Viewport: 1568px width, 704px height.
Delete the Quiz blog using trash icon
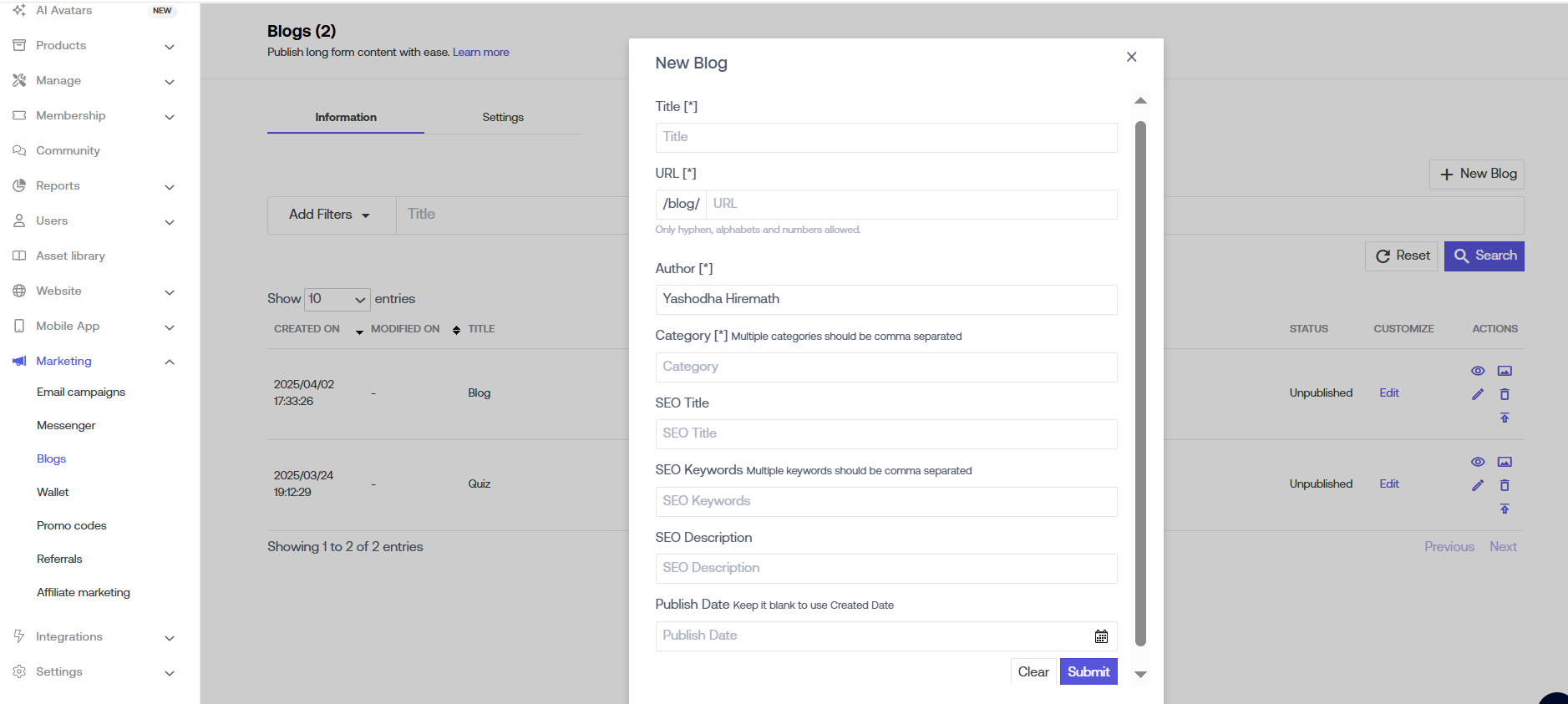pos(1504,485)
